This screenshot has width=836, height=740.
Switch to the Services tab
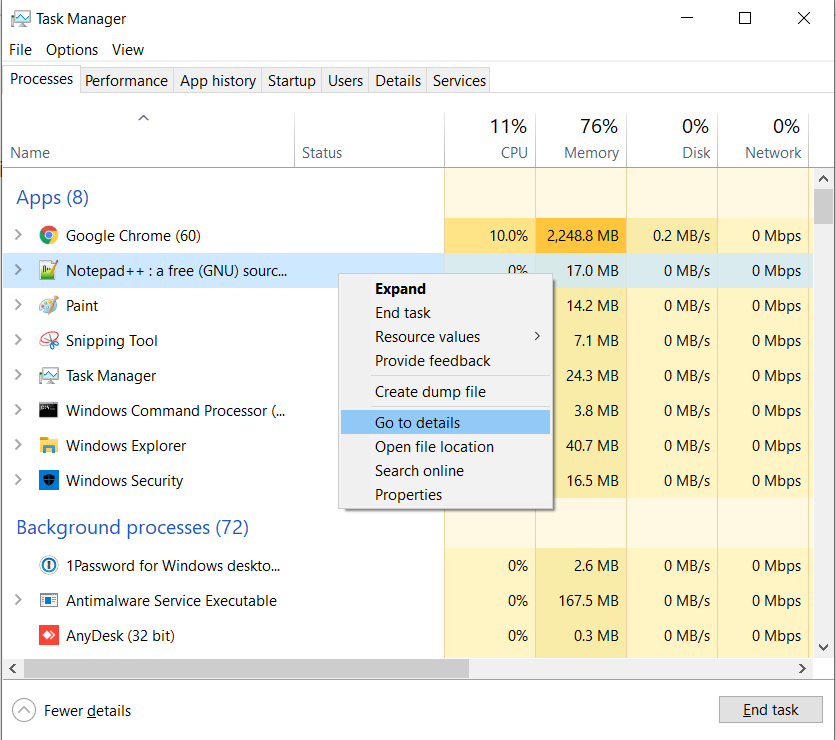459,81
